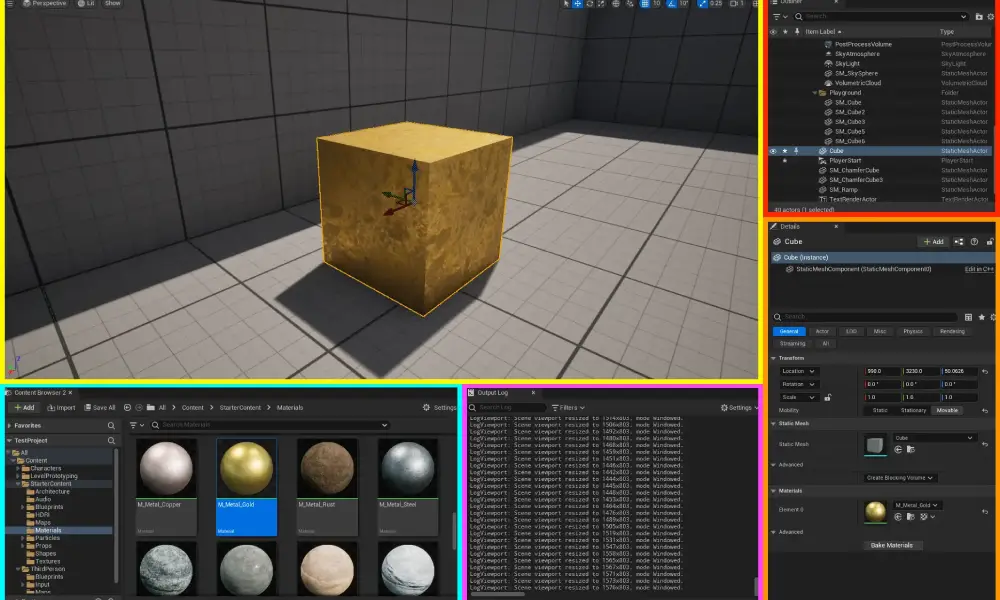The height and width of the screenshot is (600, 1000).
Task: Open the Location type dropdown
Action: pos(798,371)
